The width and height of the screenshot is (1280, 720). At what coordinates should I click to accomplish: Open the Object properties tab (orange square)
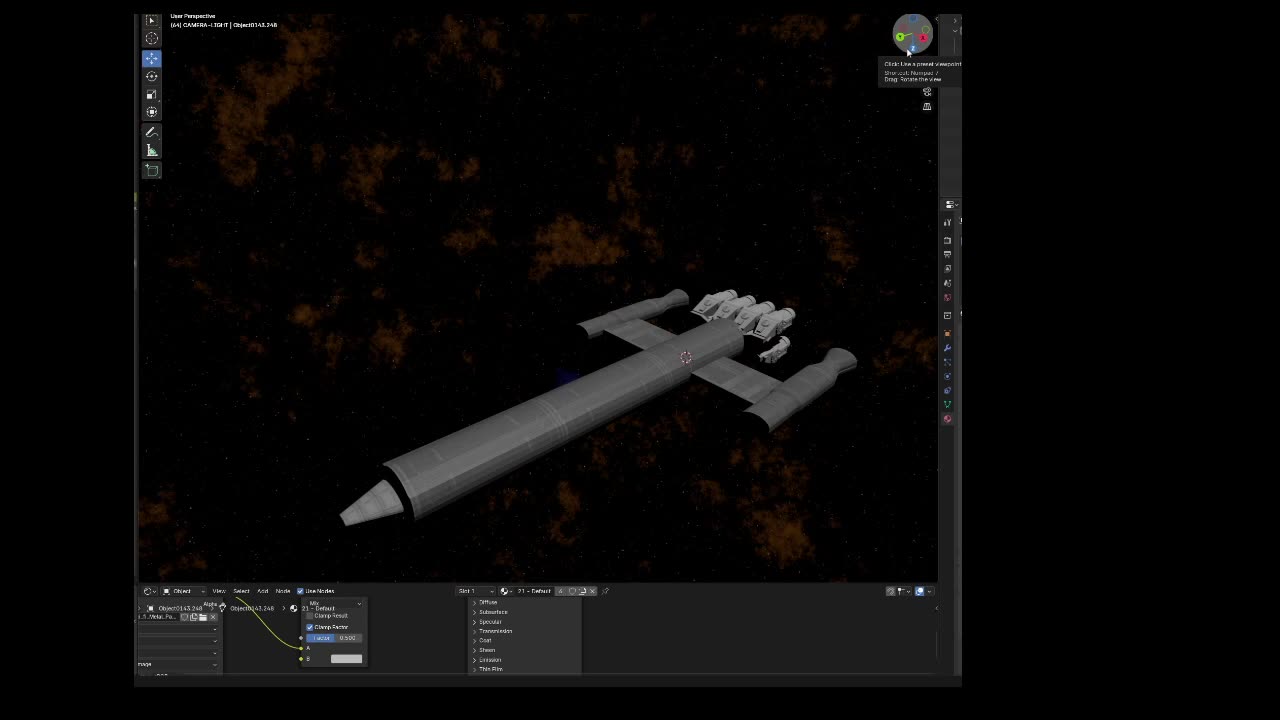pyautogui.click(x=947, y=333)
